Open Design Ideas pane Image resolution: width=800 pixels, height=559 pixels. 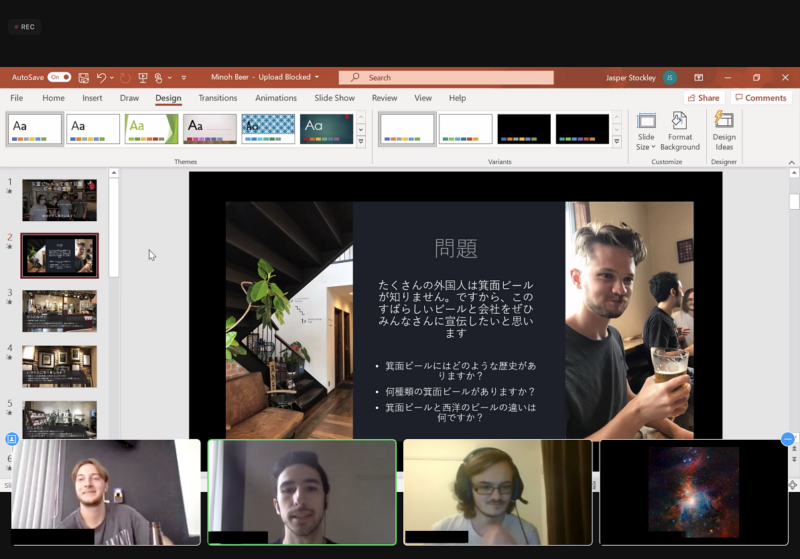[x=724, y=132]
